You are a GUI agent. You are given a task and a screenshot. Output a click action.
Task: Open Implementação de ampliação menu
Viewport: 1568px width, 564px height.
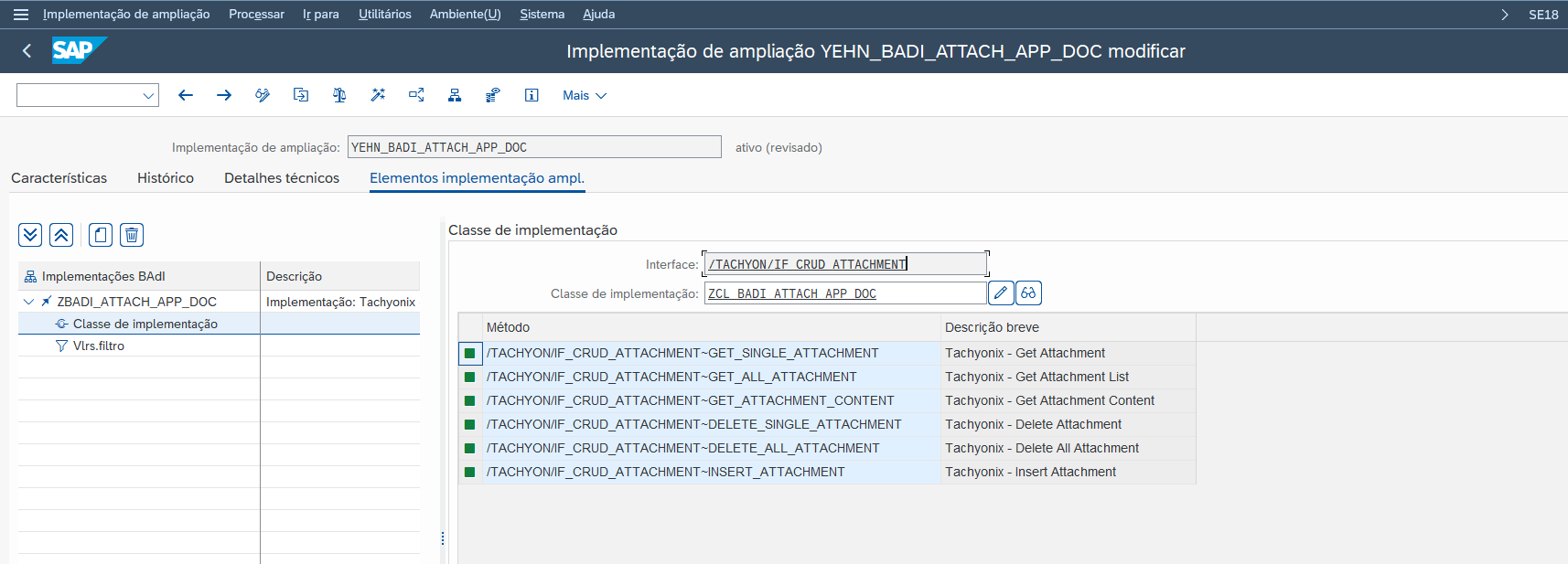[x=126, y=14]
